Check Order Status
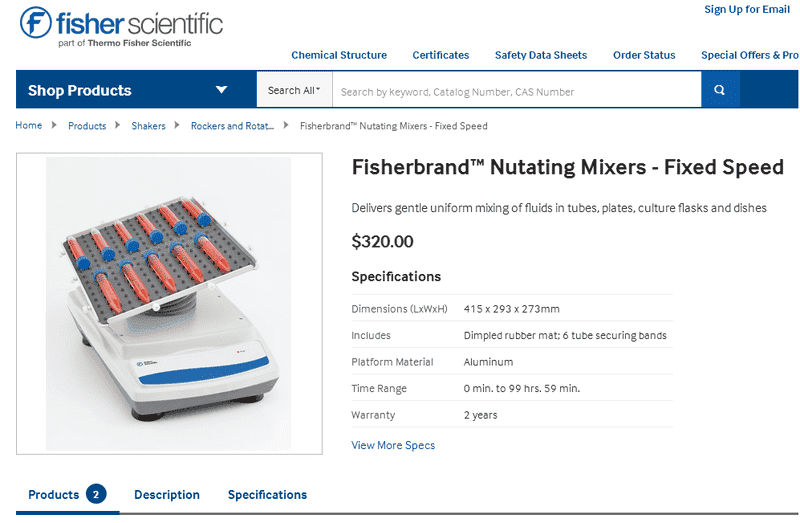Screen dimensions: 800x523 644,55
